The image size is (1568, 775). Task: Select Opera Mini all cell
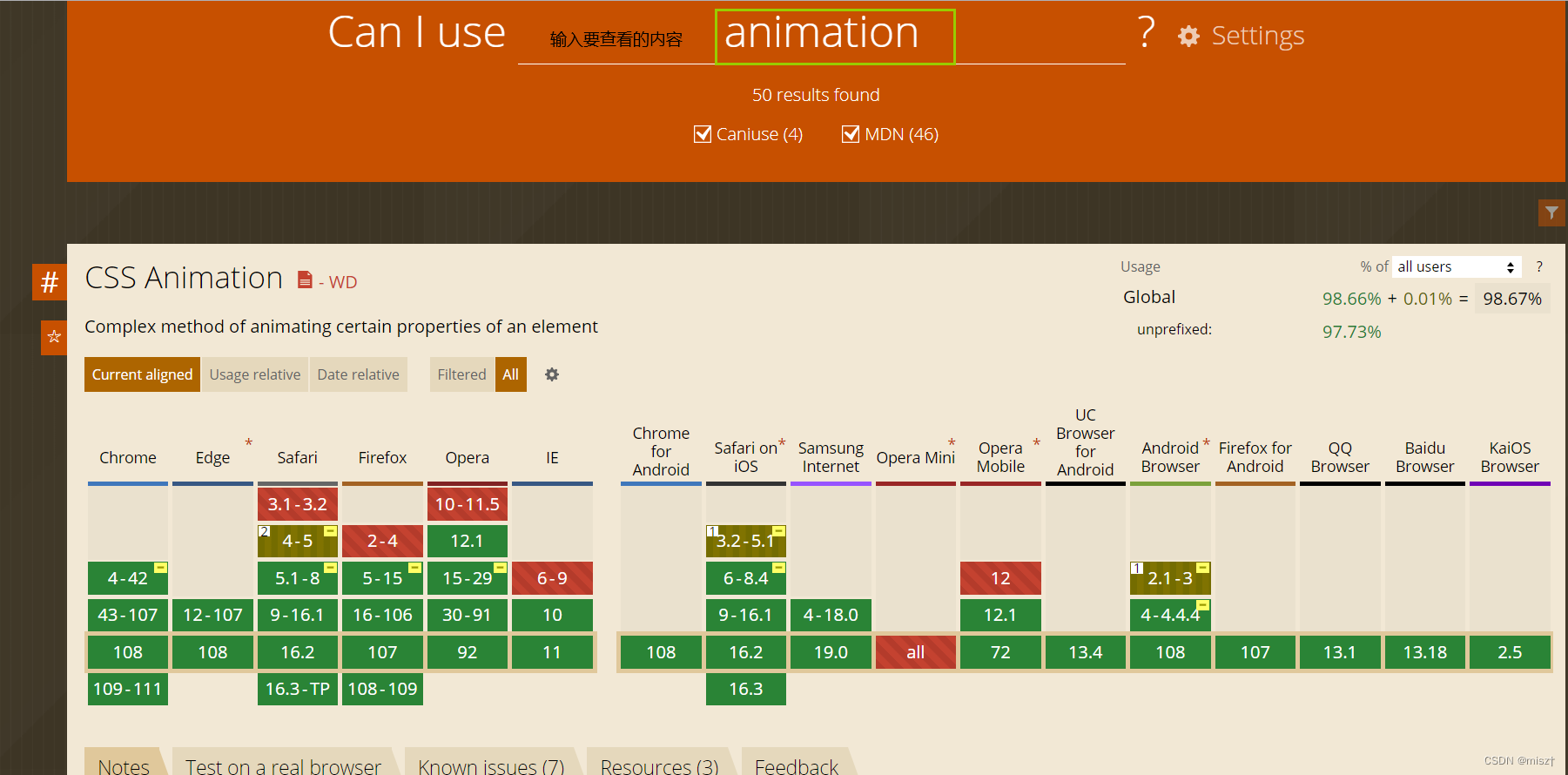pyautogui.click(x=916, y=652)
